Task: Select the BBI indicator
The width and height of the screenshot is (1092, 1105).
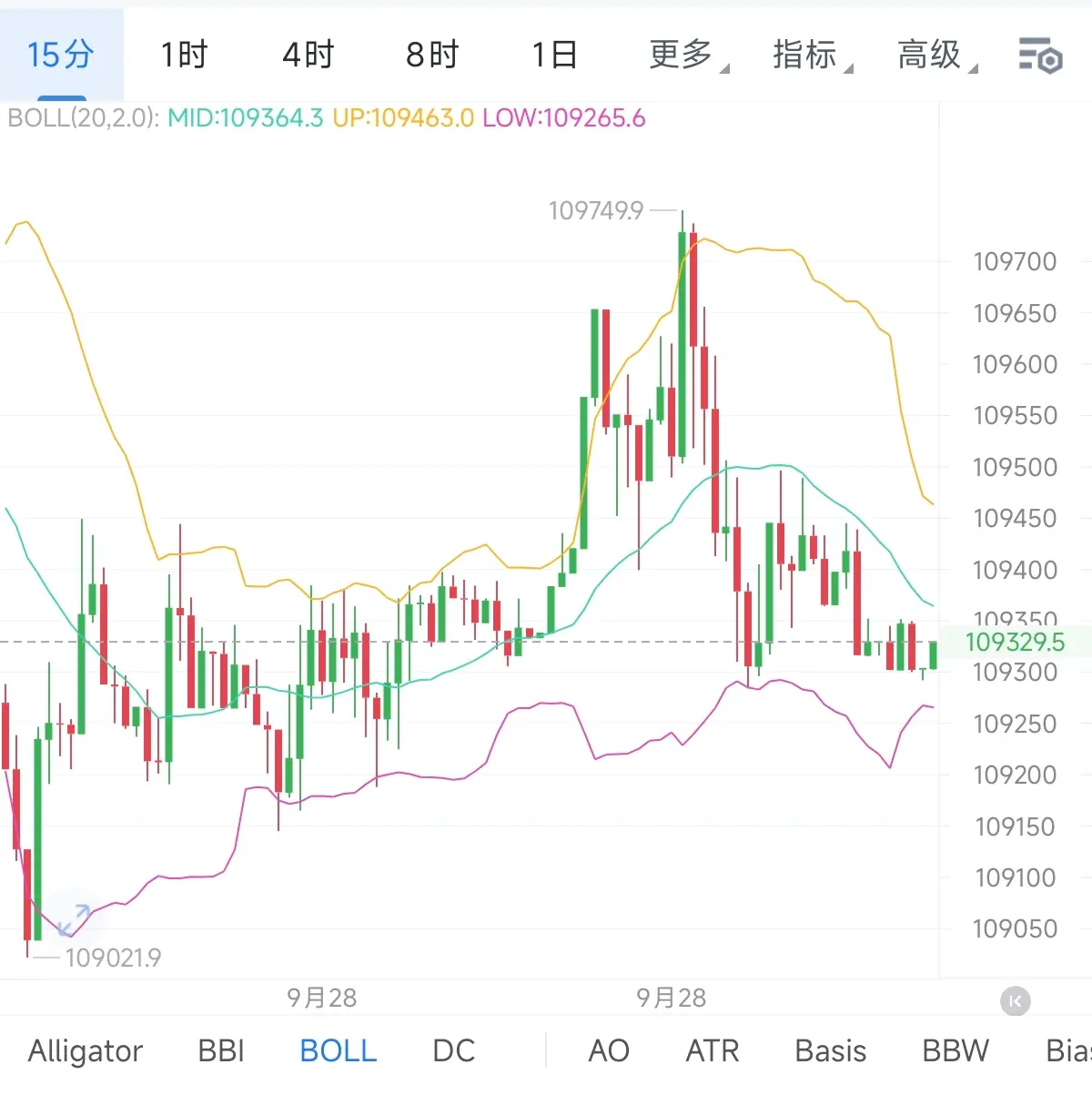Action: click(221, 1050)
